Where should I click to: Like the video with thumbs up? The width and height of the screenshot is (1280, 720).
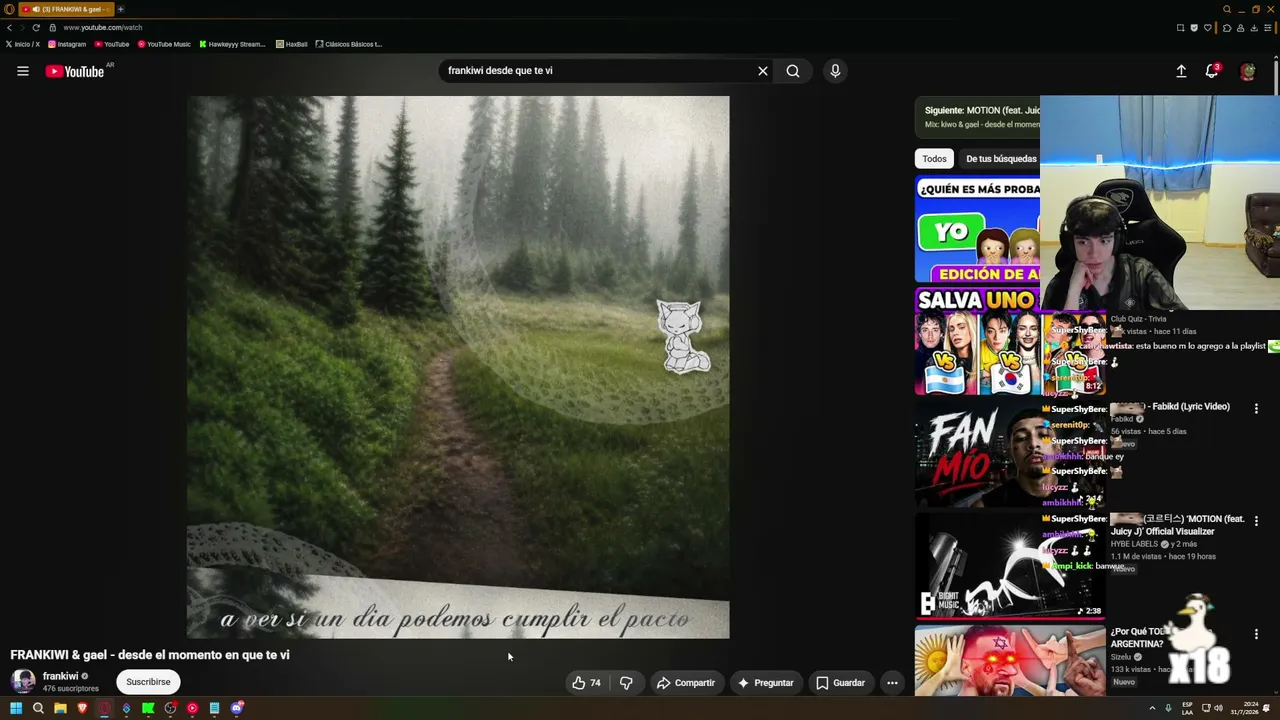587,683
